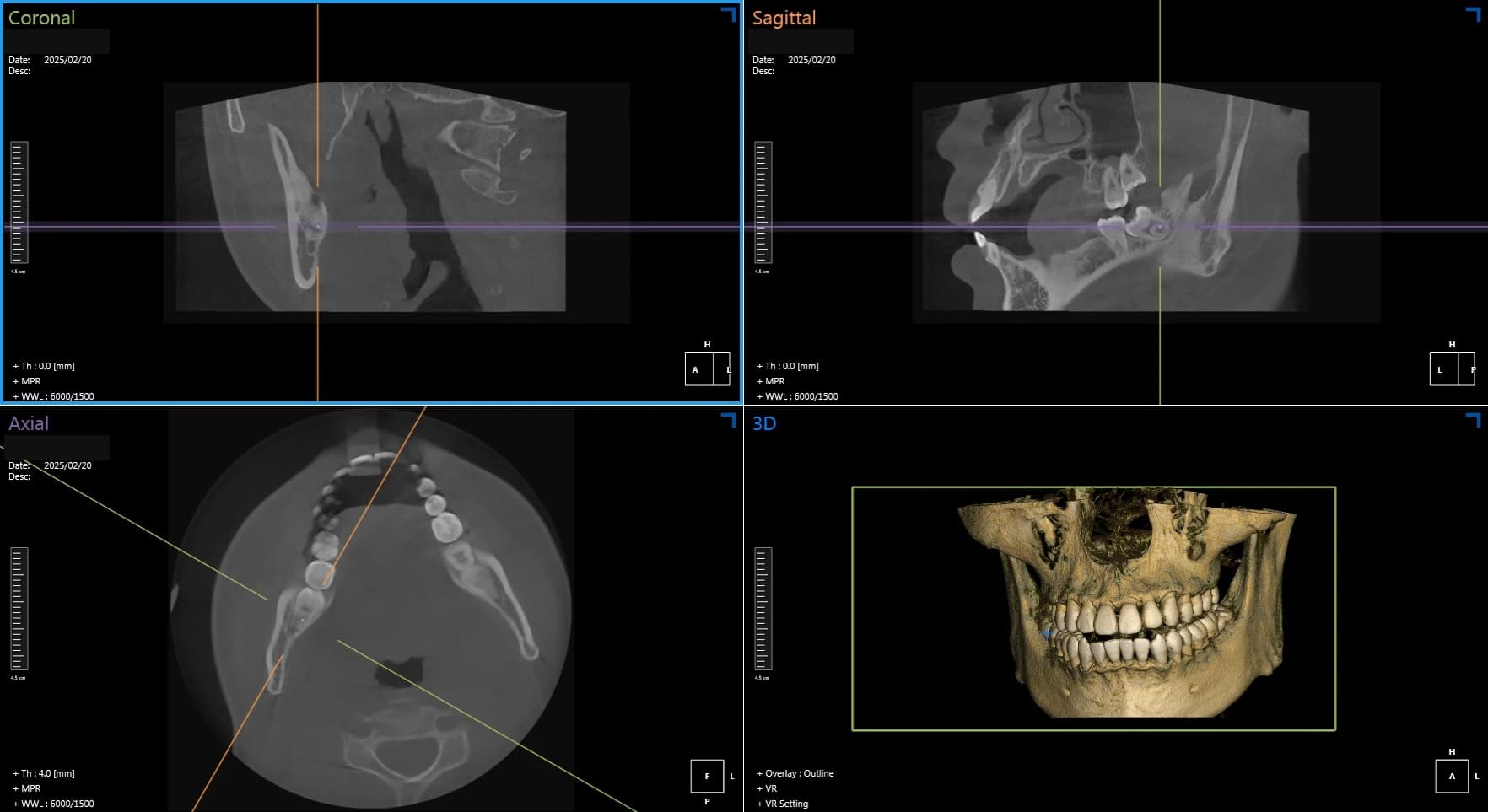Click the Sagittal view scale ruler
Image resolution: width=1488 pixels, height=812 pixels.
[x=763, y=202]
